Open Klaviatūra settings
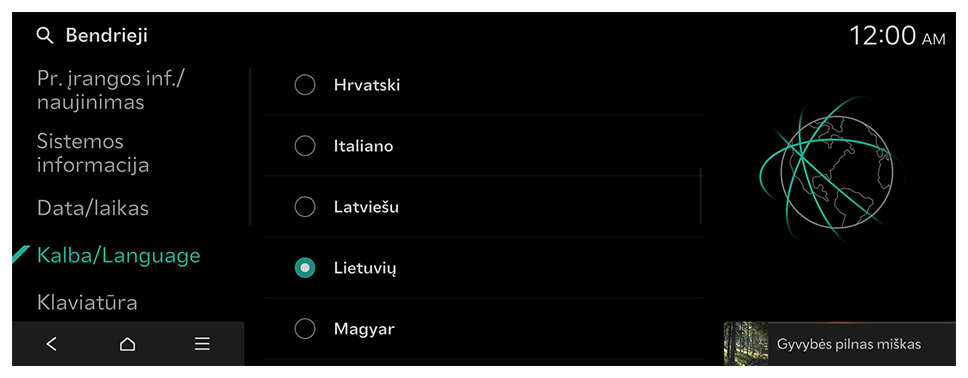968x378 pixels. click(87, 303)
